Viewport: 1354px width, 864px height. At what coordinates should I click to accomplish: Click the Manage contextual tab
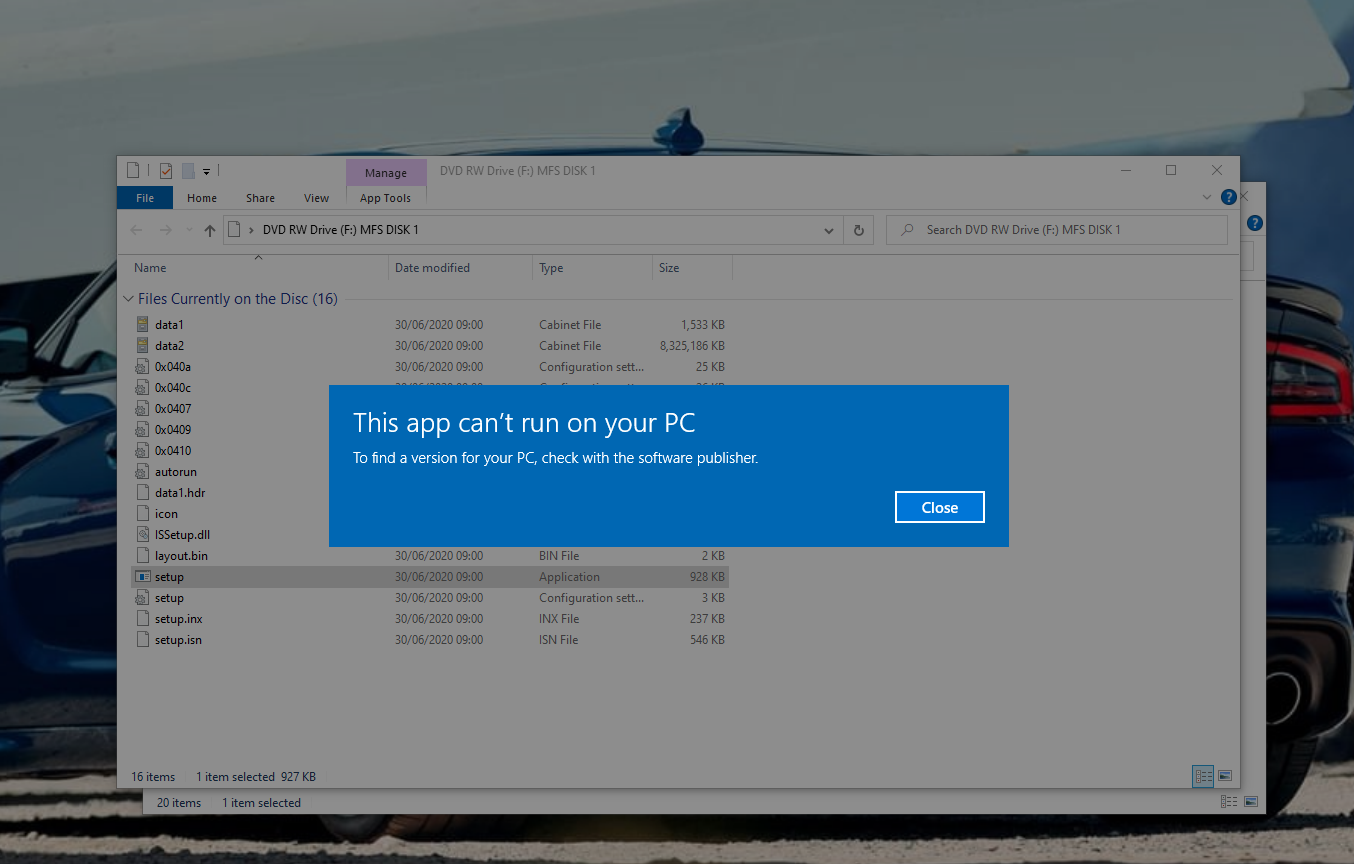point(385,173)
